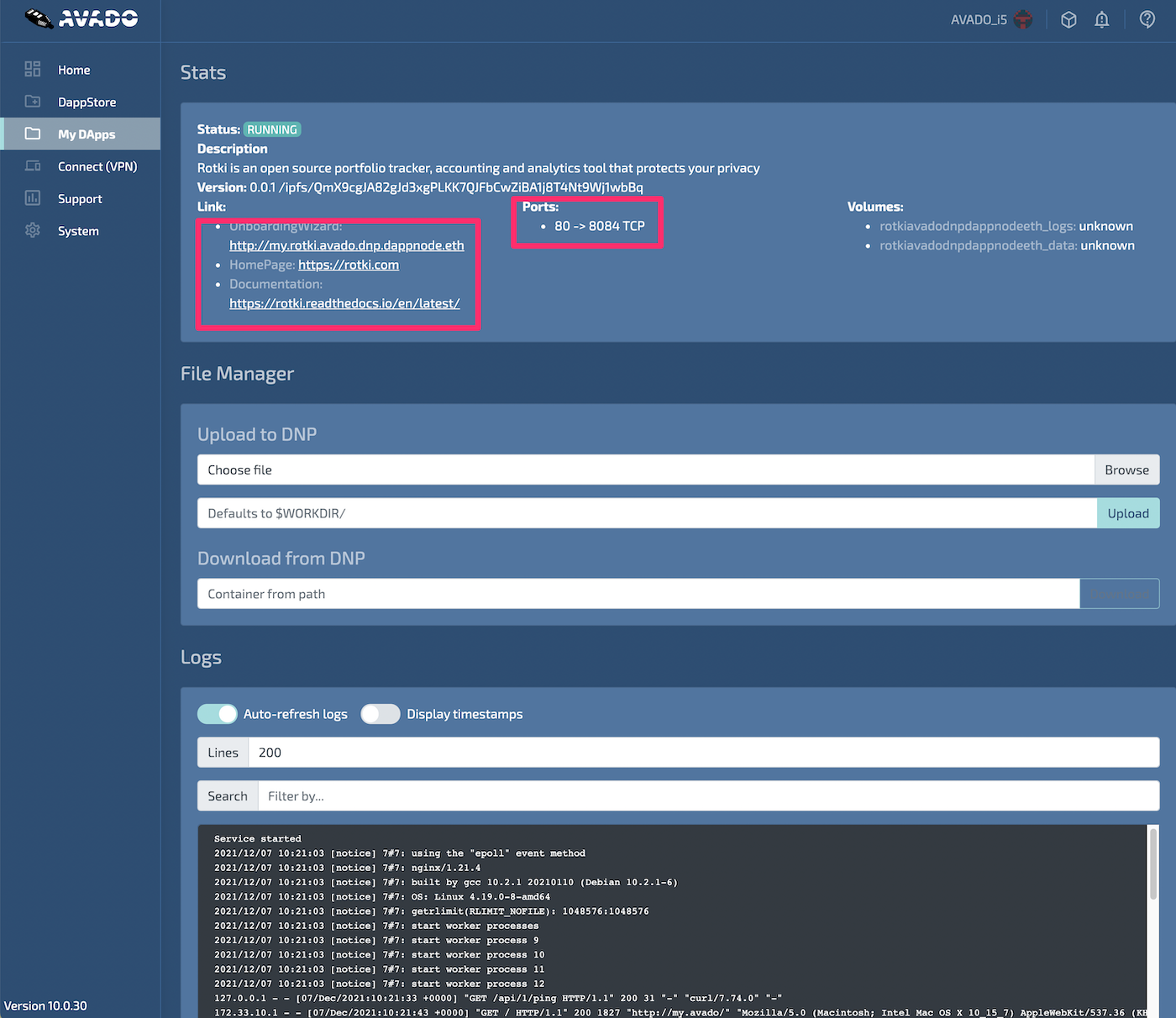The width and height of the screenshot is (1176, 1018).
Task: Go to My DApps in the sidebar
Action: [x=86, y=134]
